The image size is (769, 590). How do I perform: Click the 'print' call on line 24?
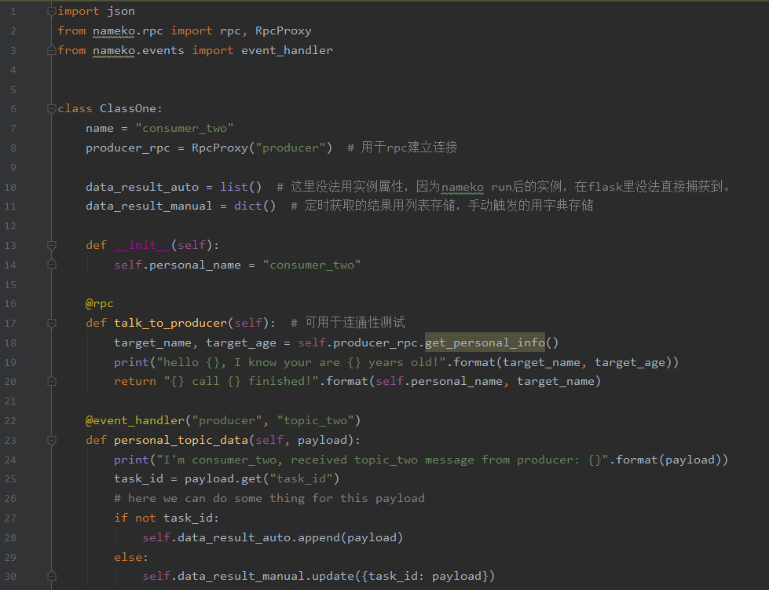tap(131, 460)
